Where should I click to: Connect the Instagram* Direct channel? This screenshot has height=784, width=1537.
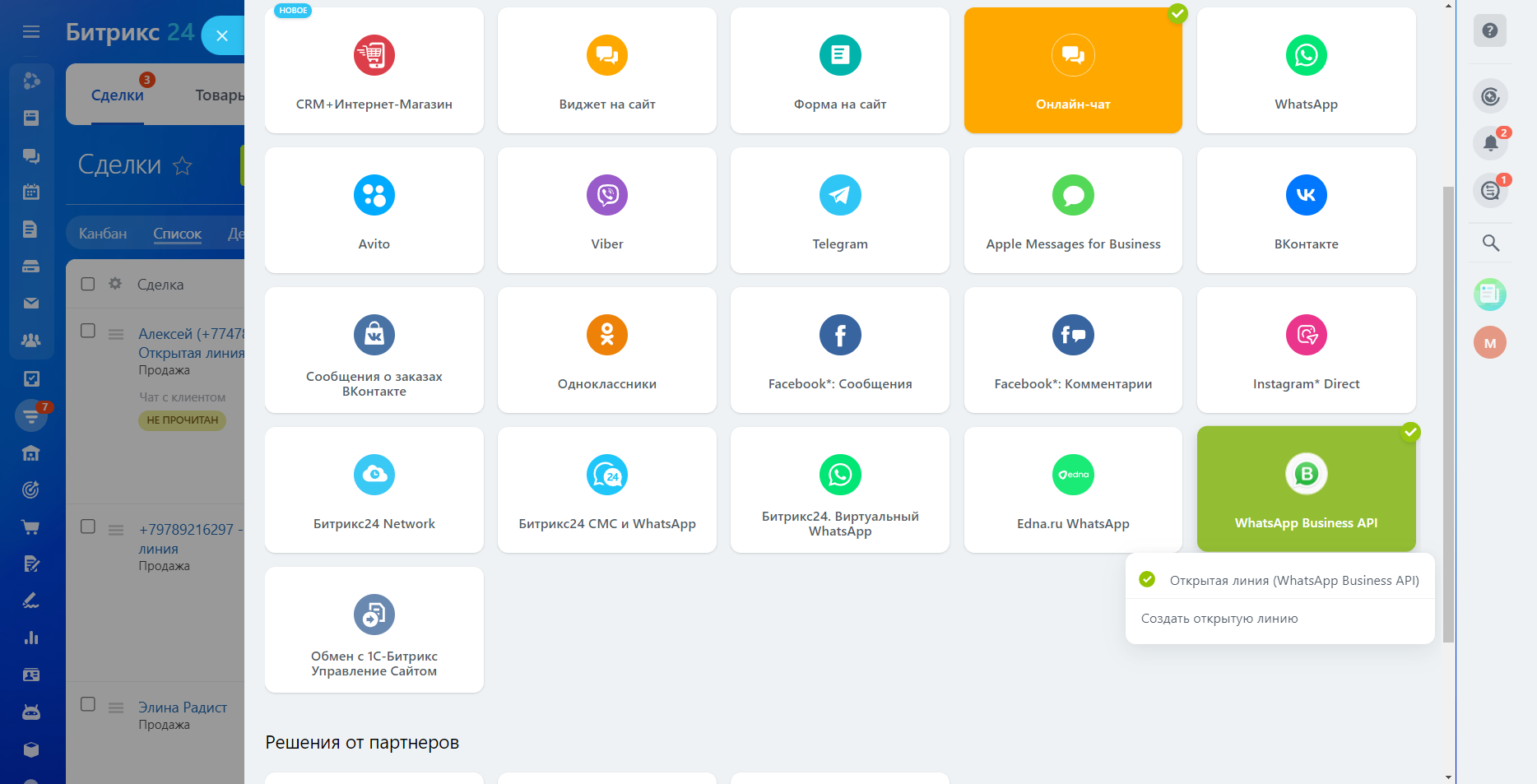coord(1307,350)
